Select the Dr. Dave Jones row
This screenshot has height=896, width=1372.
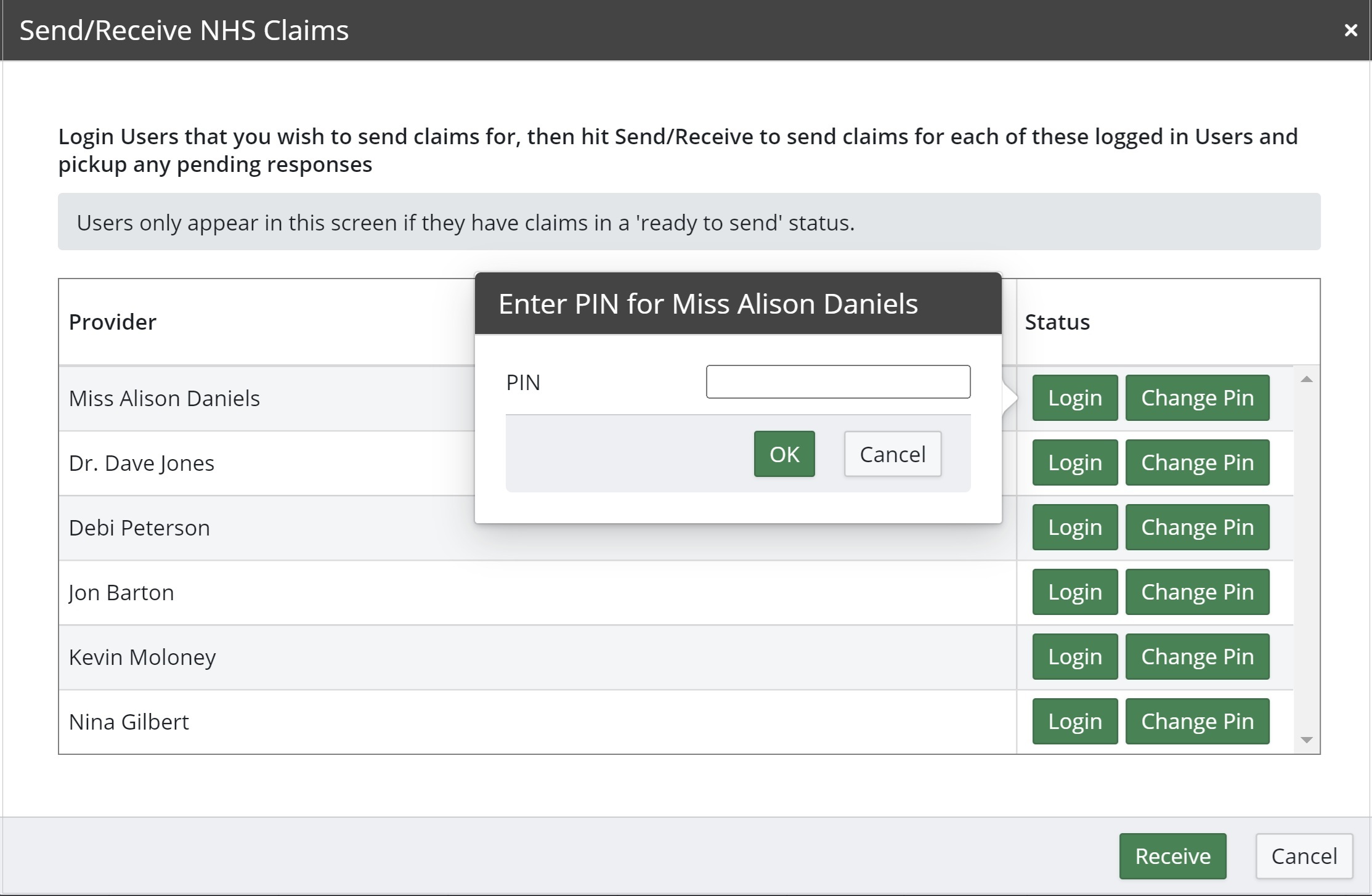tap(676, 463)
